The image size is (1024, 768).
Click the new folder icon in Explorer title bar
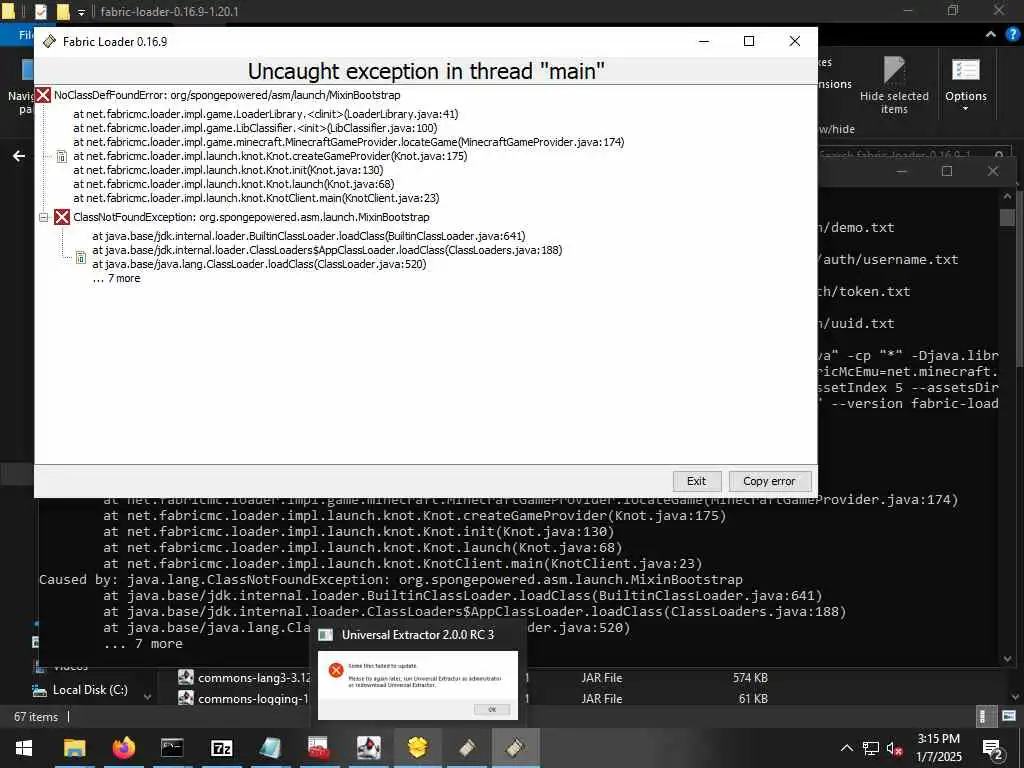click(x=63, y=11)
